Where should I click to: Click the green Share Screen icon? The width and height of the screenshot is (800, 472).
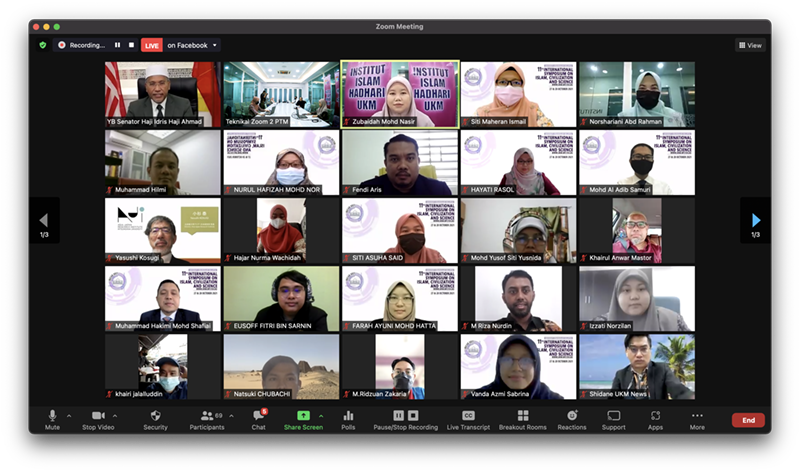303,415
